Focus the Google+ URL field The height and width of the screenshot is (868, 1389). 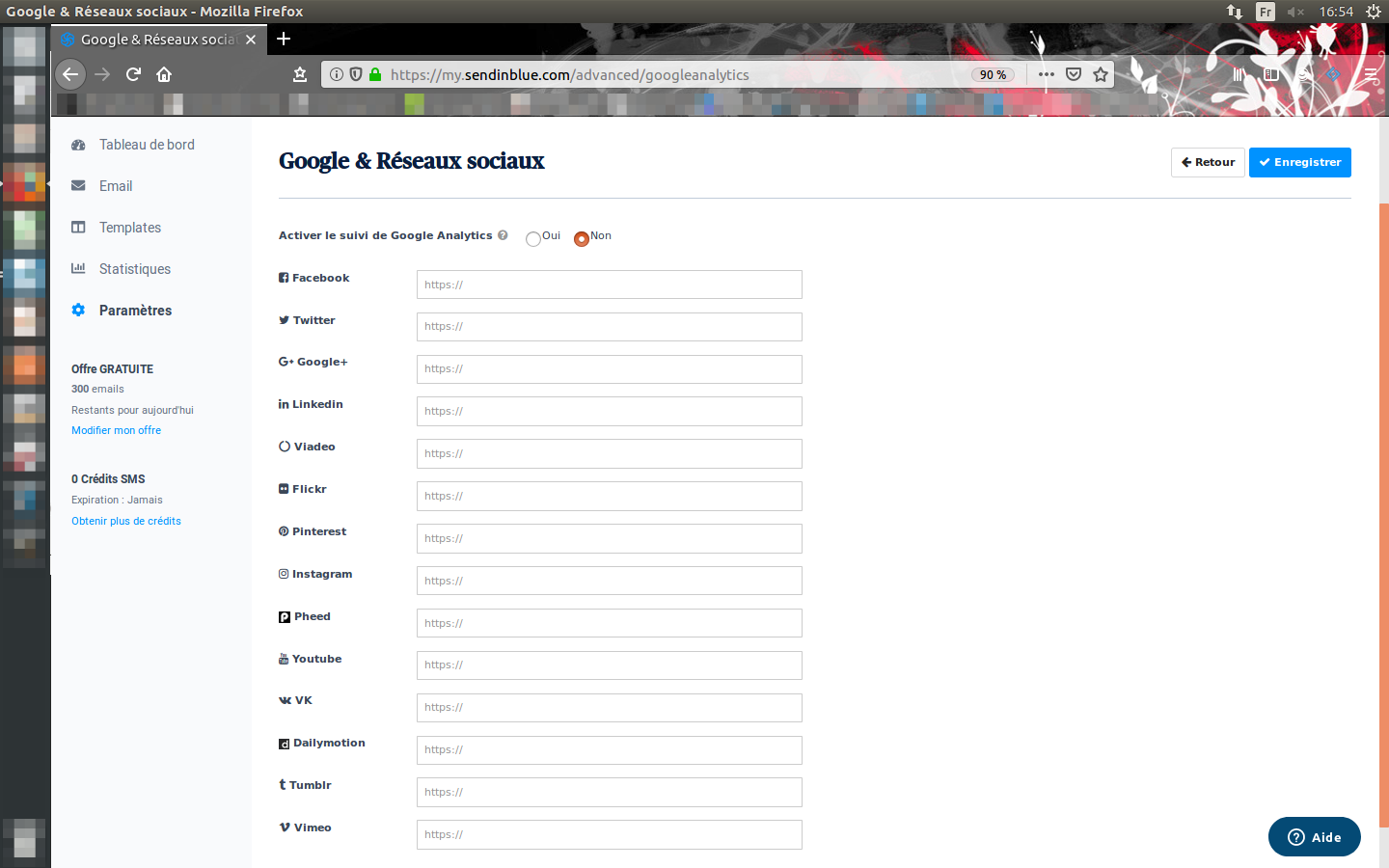click(x=609, y=369)
